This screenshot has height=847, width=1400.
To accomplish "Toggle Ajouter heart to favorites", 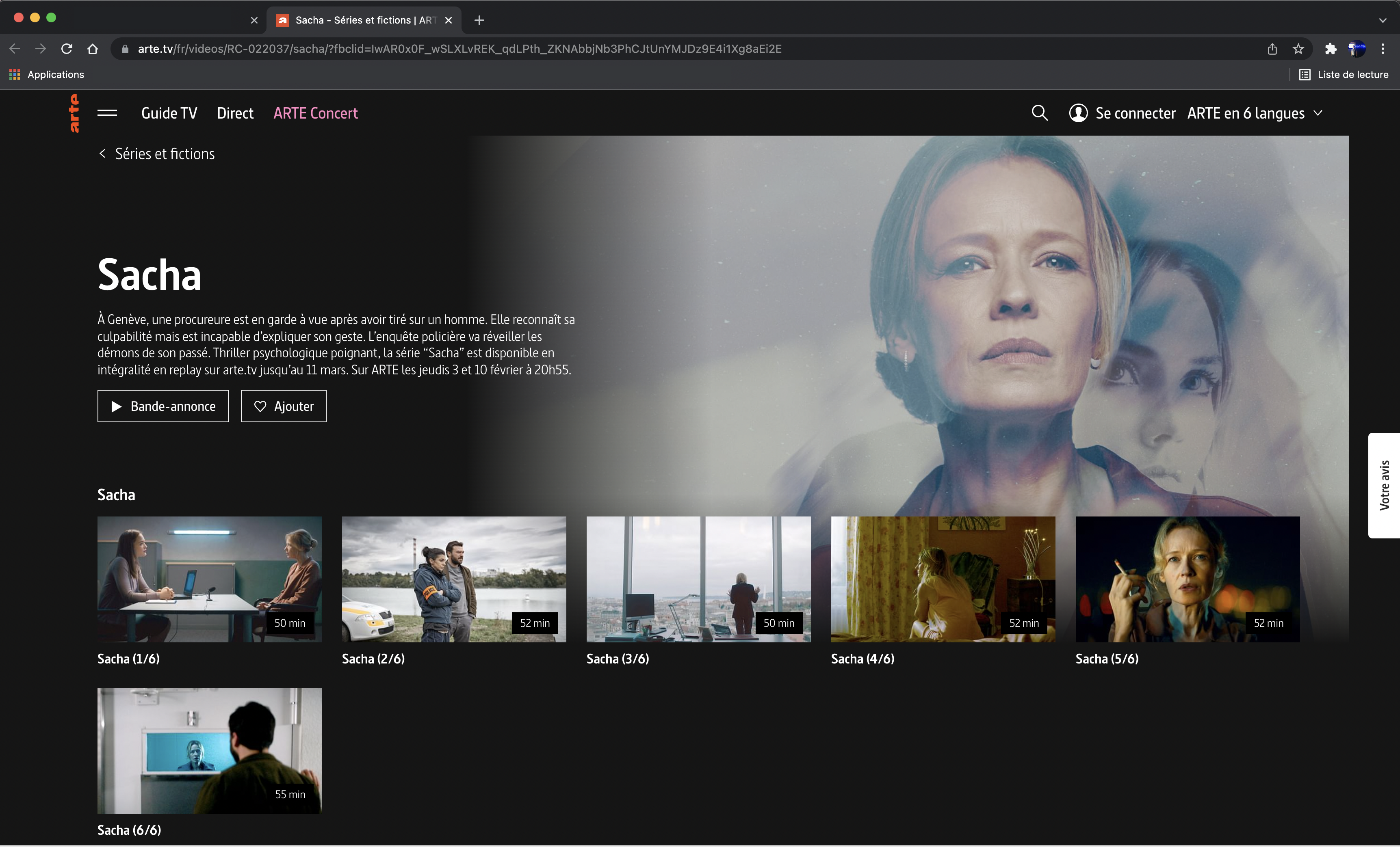I will [284, 406].
